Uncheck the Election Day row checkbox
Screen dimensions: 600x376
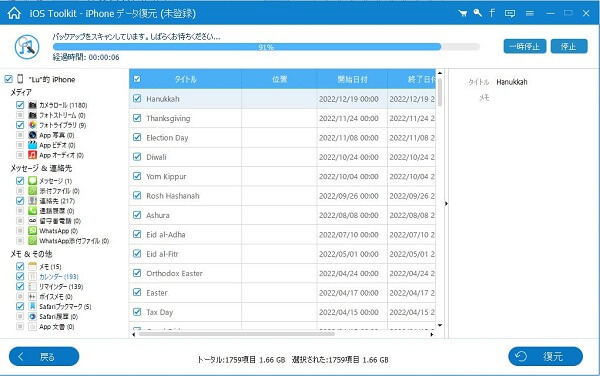137,137
